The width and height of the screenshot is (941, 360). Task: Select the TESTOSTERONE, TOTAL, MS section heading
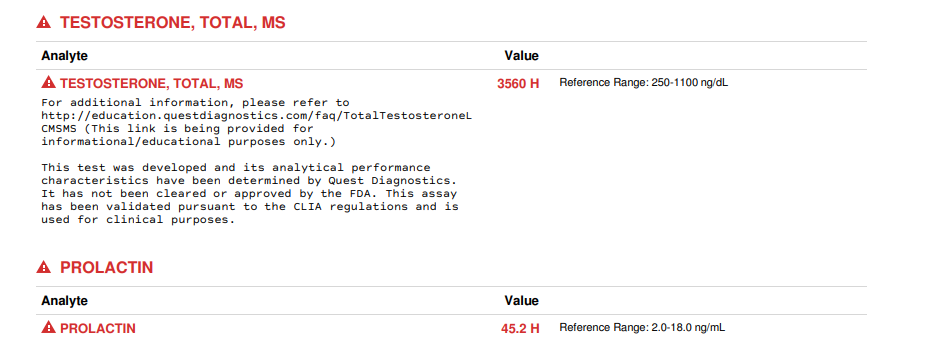click(x=173, y=23)
